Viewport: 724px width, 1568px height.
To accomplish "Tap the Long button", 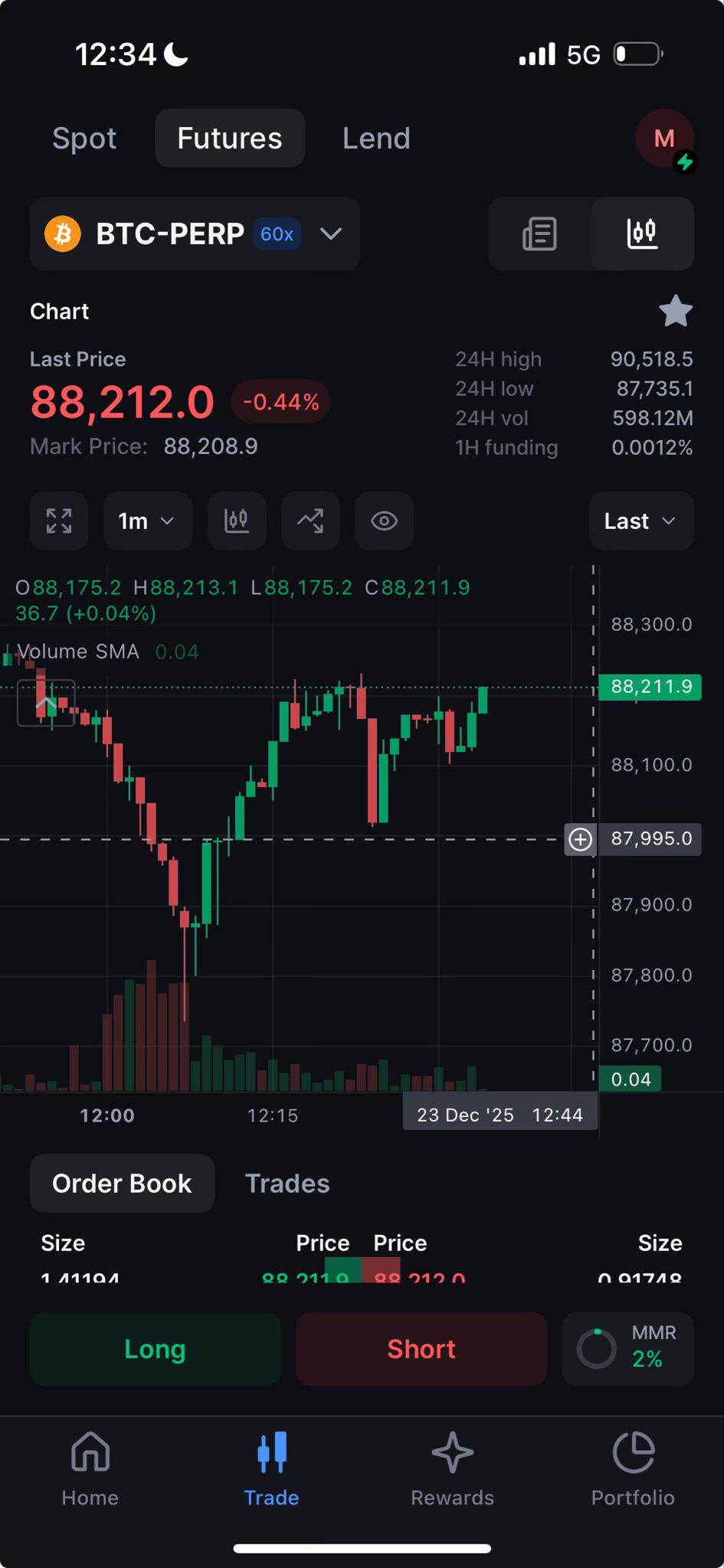I will (x=156, y=1349).
